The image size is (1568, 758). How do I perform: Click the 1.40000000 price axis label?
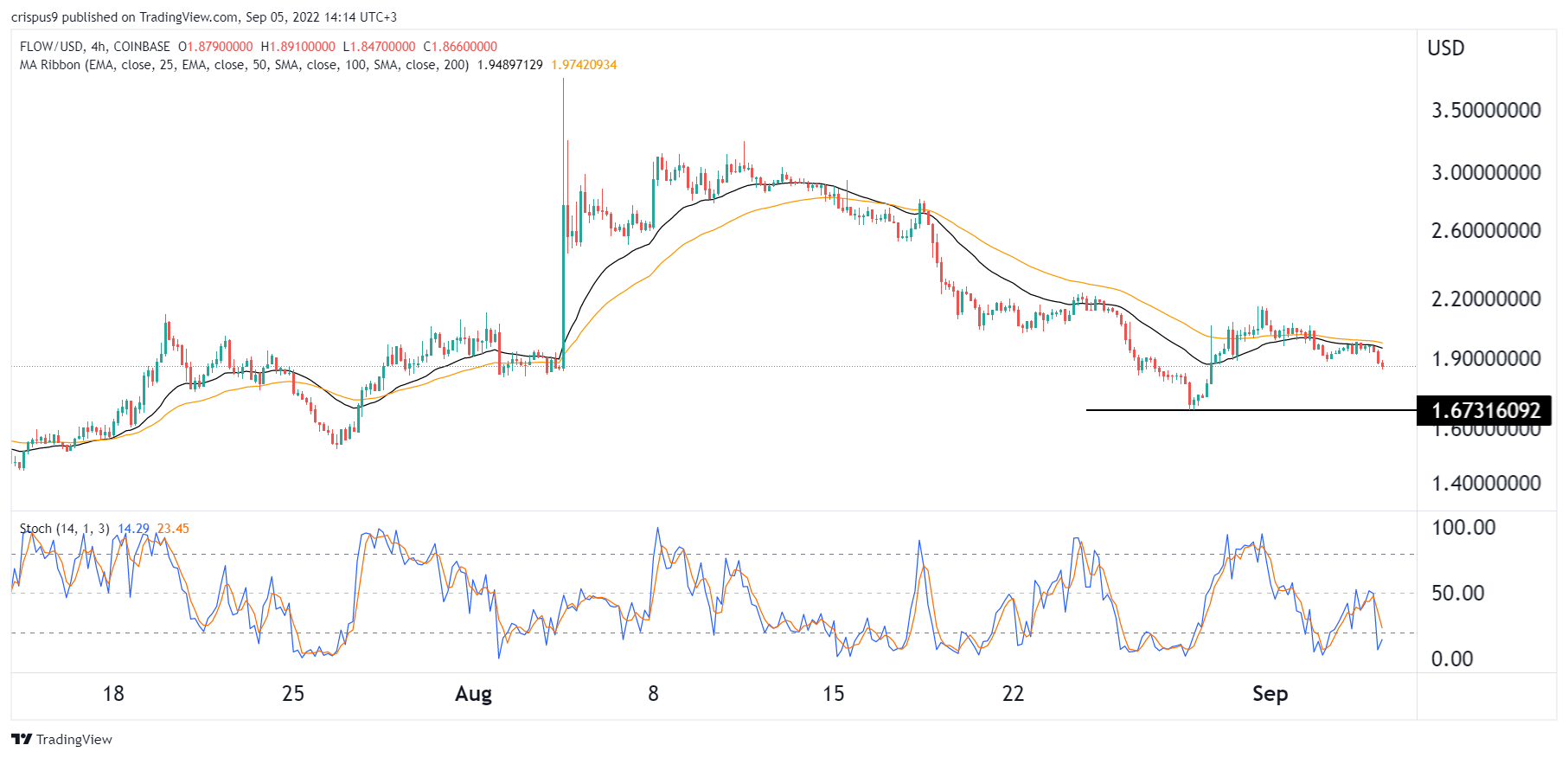coord(1486,484)
